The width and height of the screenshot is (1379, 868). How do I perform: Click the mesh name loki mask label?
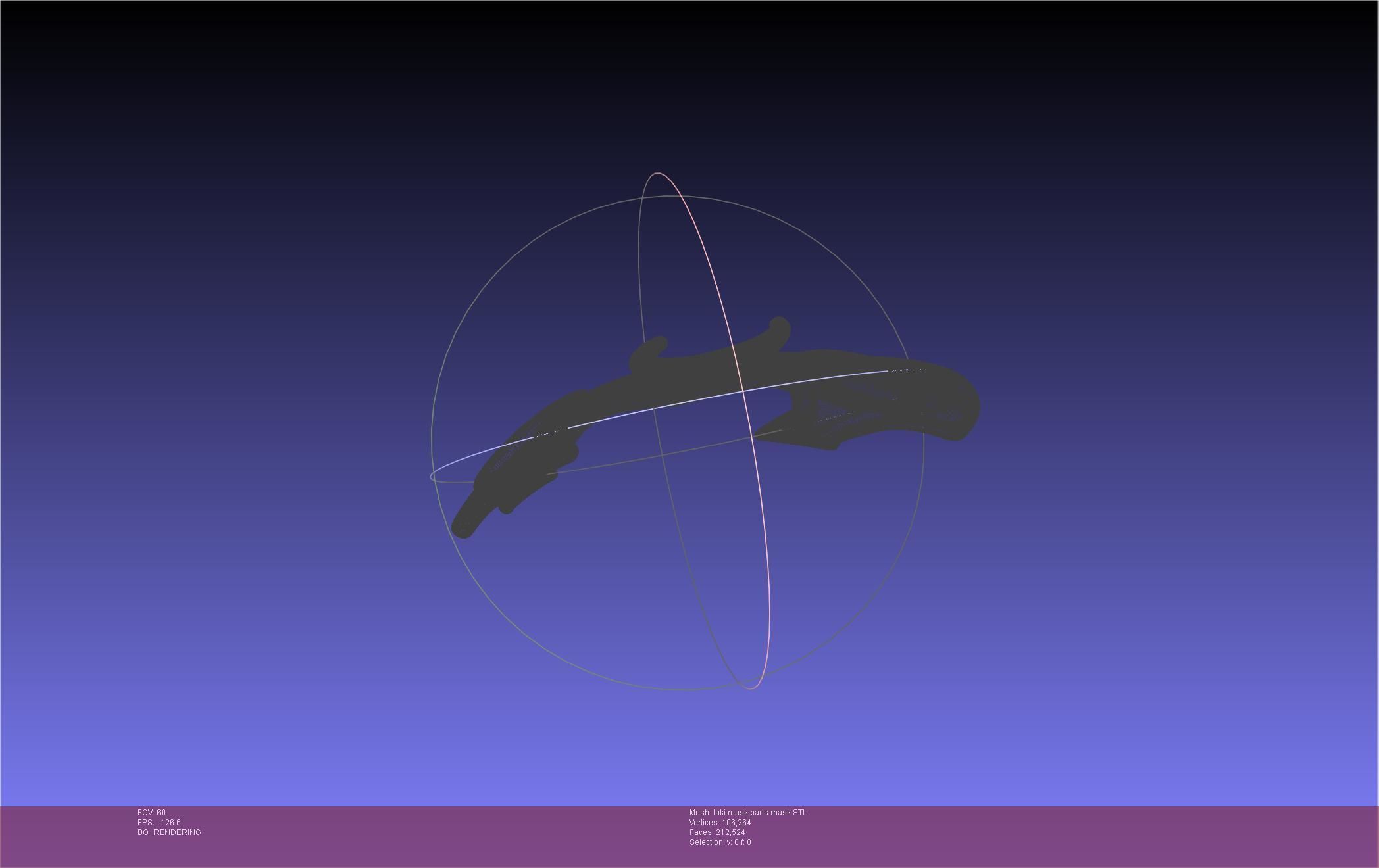[748, 813]
